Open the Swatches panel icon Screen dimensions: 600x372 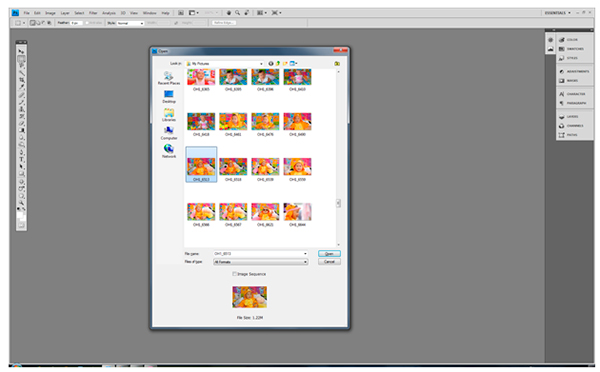[561, 49]
